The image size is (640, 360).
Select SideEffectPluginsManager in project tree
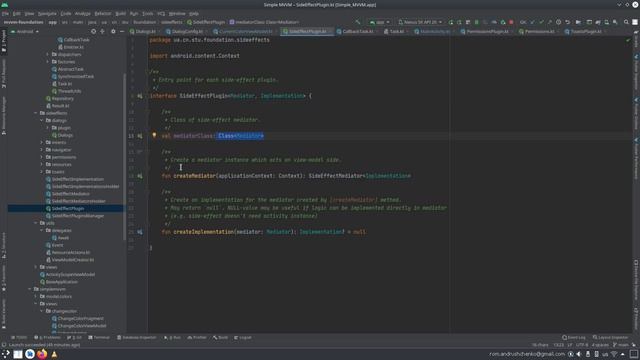click(x=78, y=216)
